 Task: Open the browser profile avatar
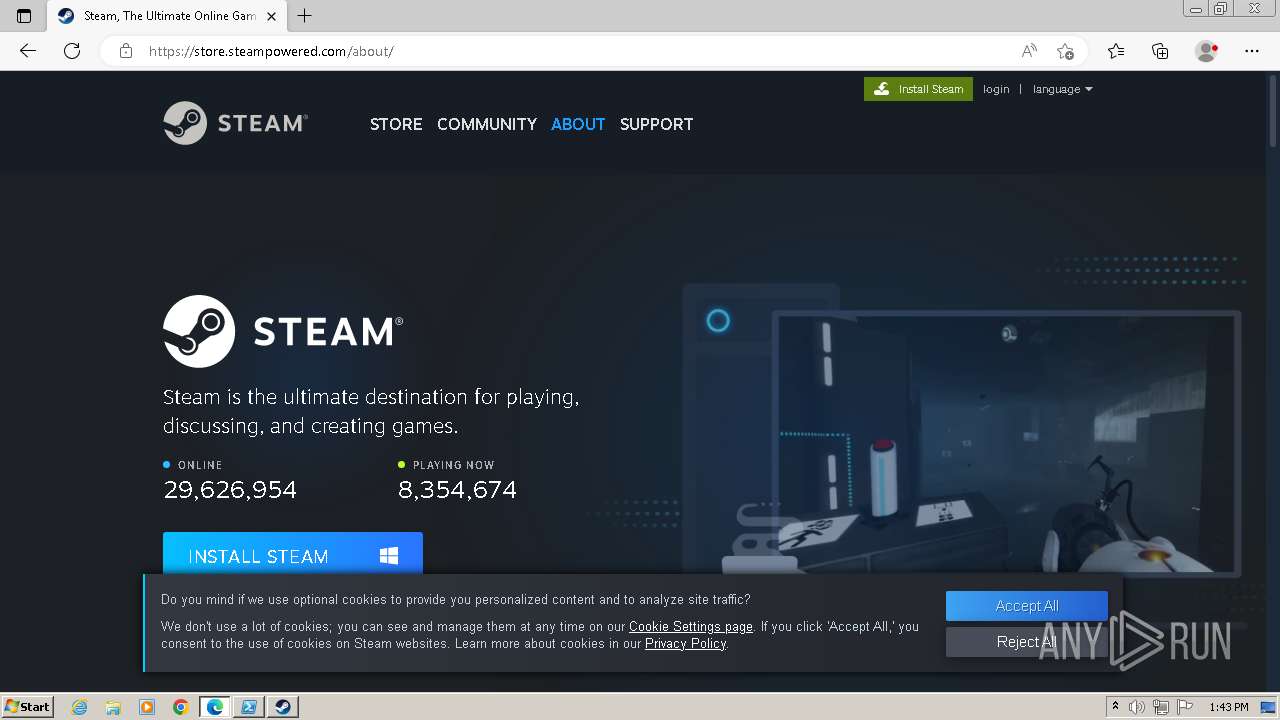point(1206,51)
